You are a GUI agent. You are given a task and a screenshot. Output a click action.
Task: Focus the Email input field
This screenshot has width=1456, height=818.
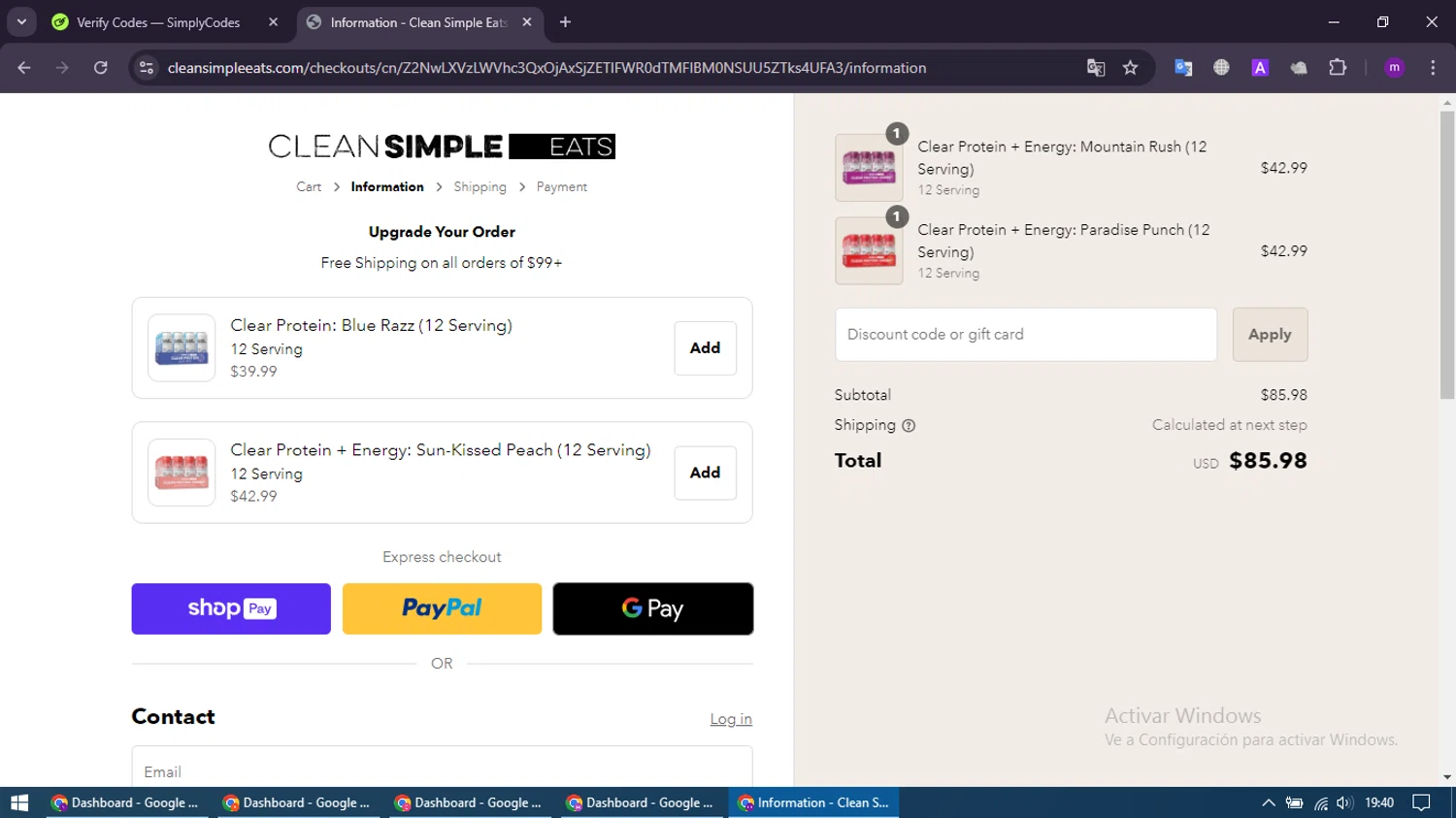(442, 768)
